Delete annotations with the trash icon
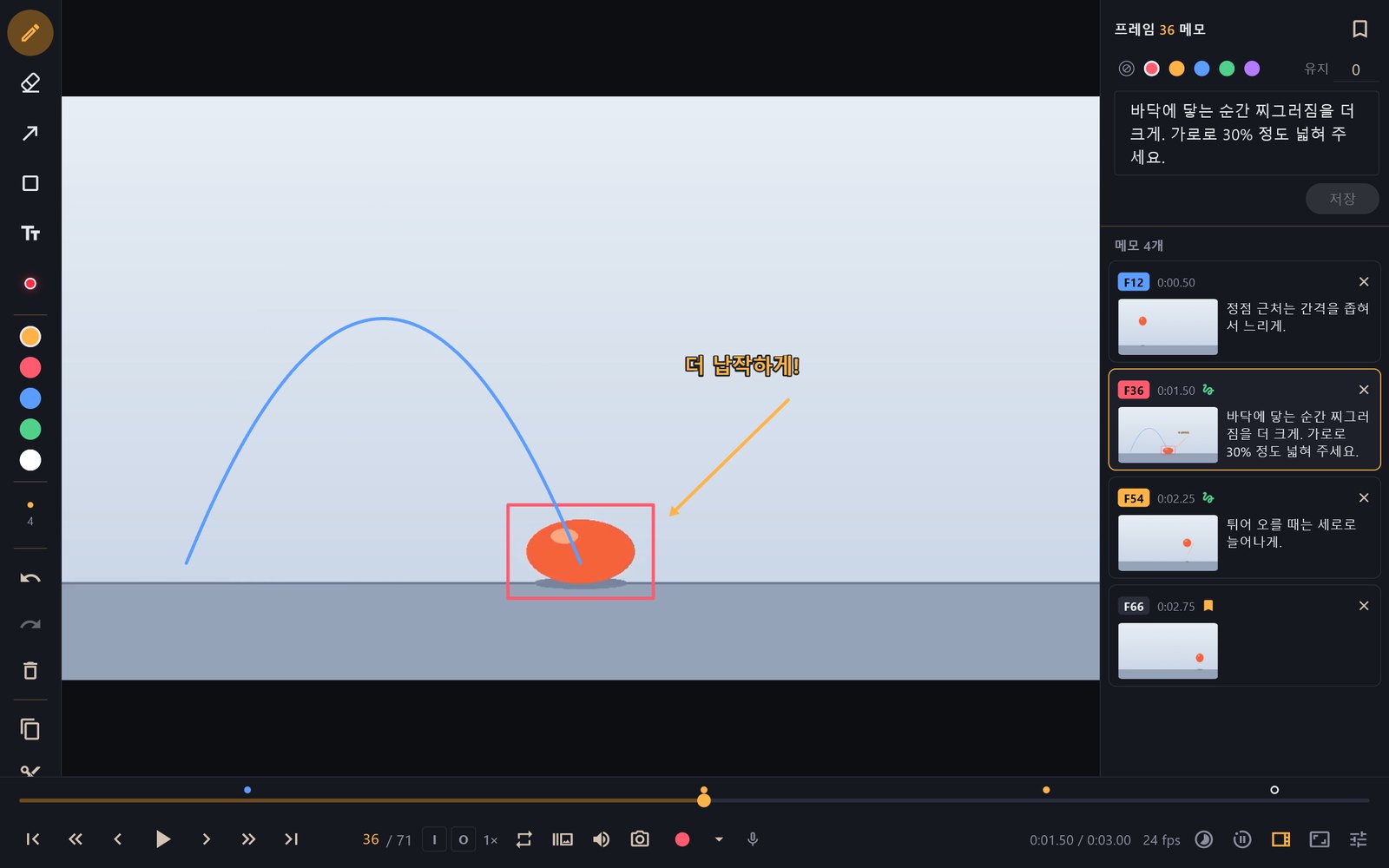 tap(30, 670)
